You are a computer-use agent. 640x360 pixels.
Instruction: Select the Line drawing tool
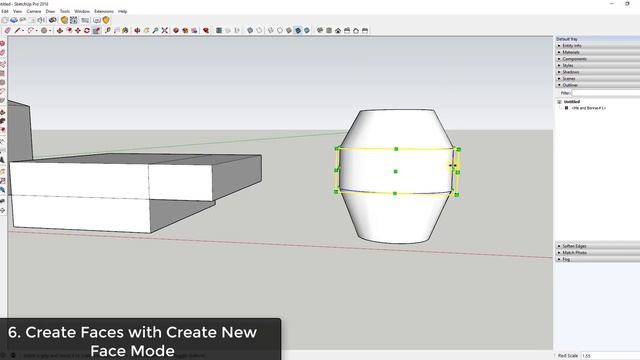(x=17, y=31)
